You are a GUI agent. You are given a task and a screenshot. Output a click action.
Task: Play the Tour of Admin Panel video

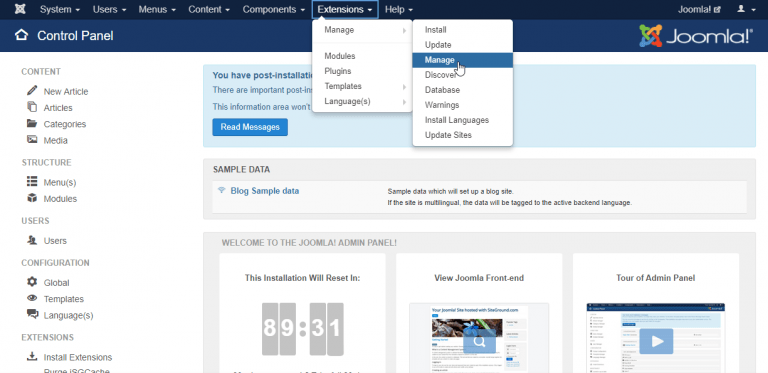tap(656, 341)
